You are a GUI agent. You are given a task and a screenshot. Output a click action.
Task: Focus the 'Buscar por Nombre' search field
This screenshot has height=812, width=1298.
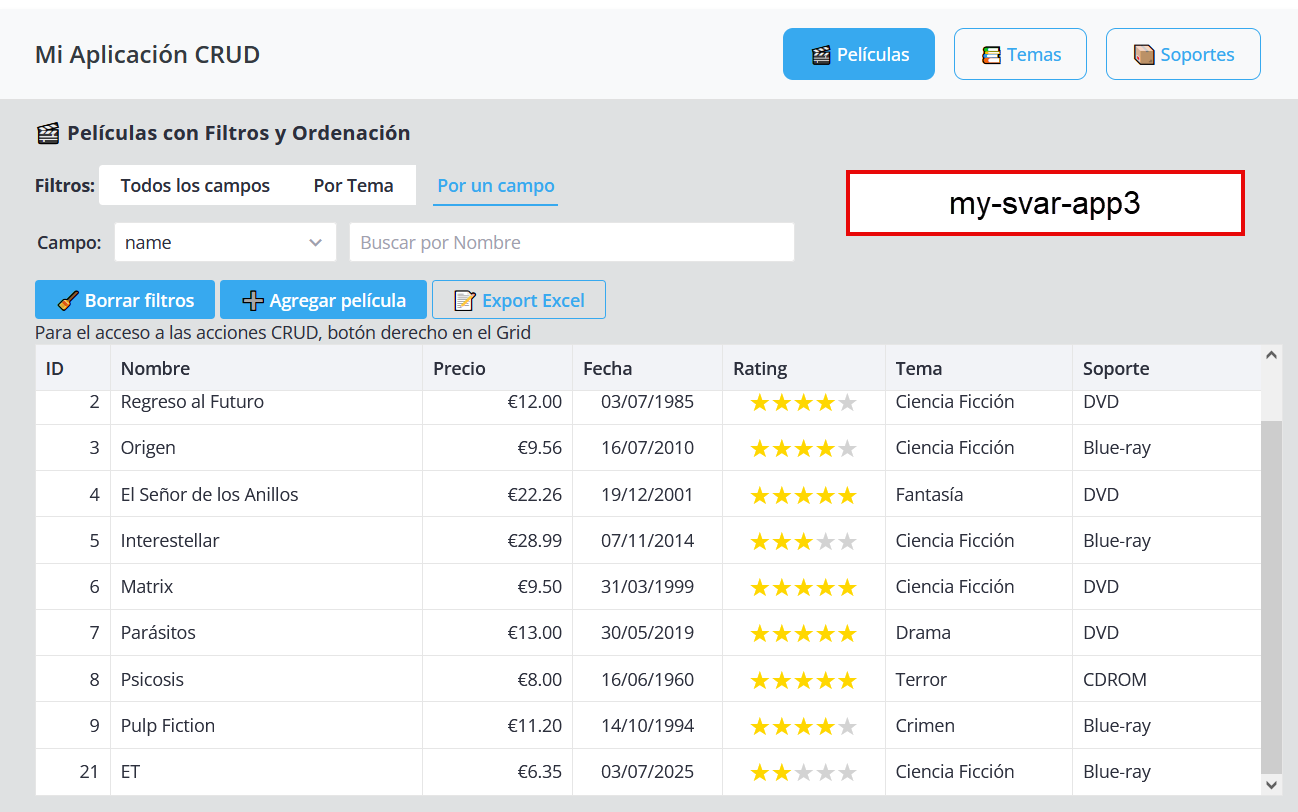point(571,242)
